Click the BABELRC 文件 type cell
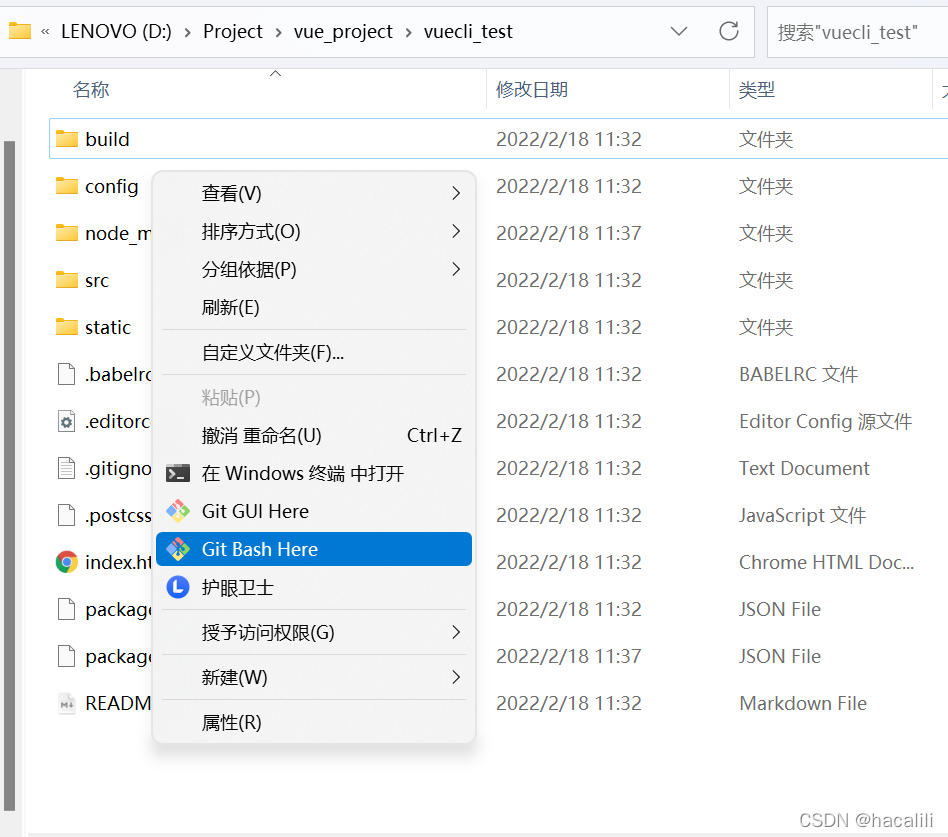This screenshot has width=948, height=837. coord(799,374)
